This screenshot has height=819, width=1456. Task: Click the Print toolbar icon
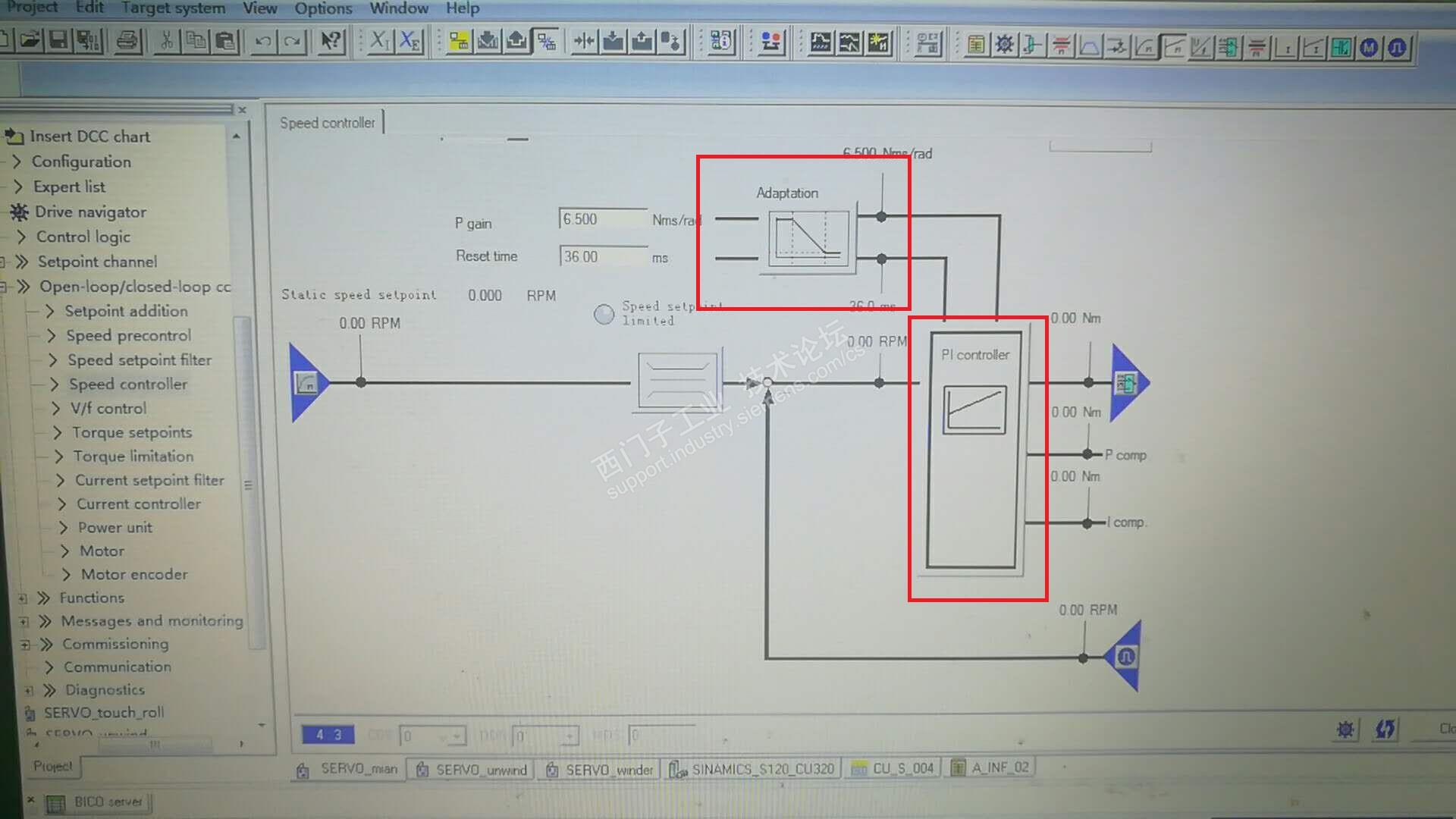click(127, 40)
